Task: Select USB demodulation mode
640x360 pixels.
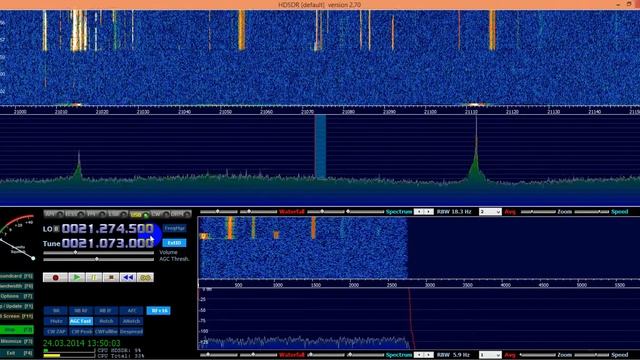Action: [139, 214]
